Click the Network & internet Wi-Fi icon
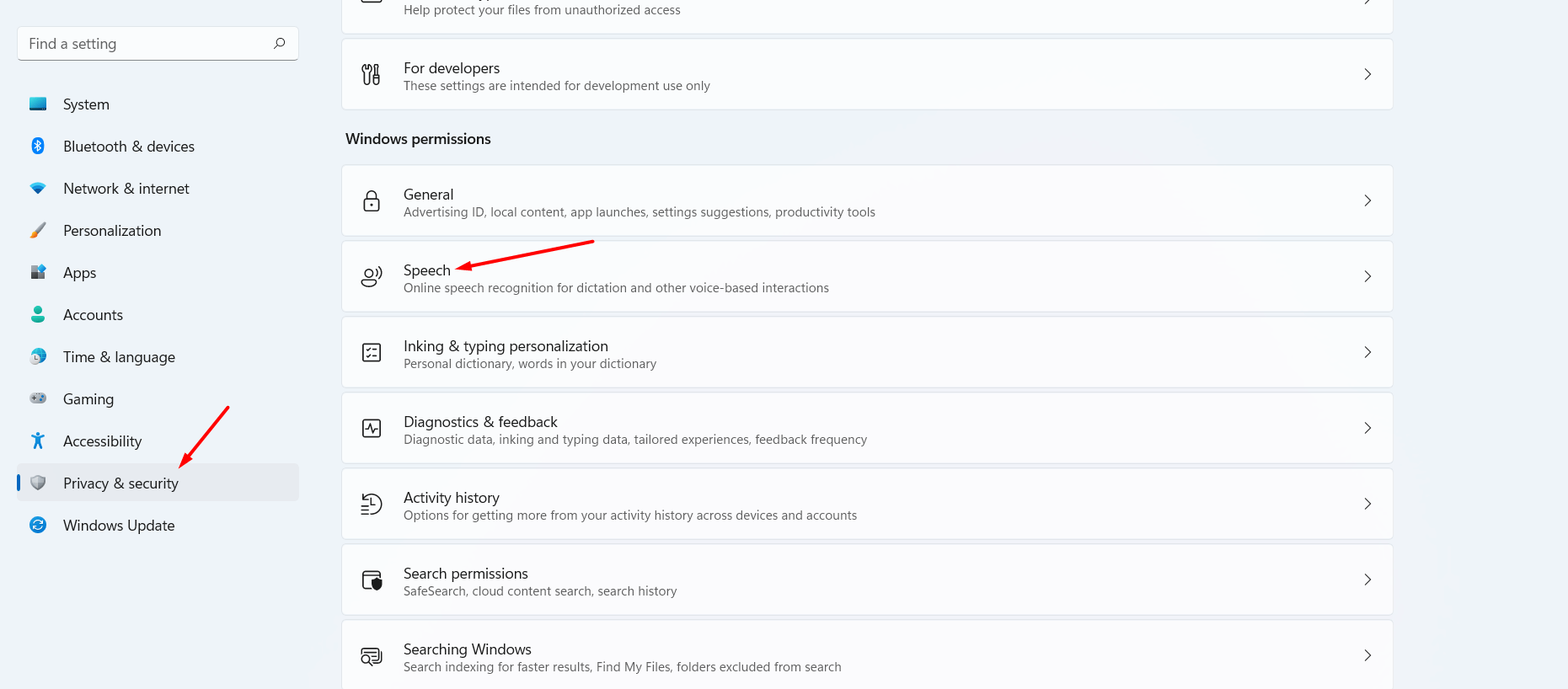 [x=38, y=189]
